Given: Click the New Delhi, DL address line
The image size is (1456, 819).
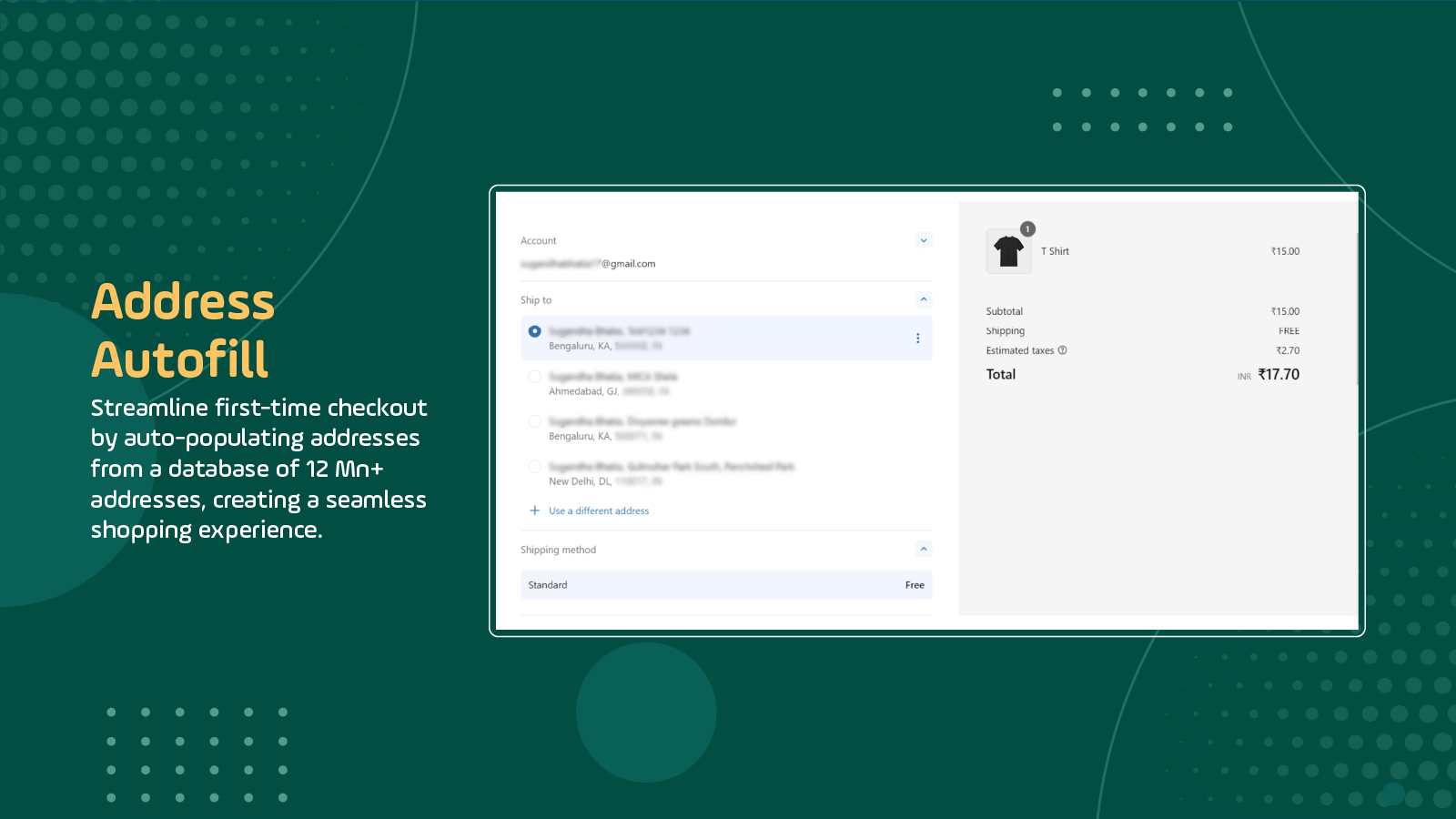Looking at the screenshot, I should click(605, 481).
